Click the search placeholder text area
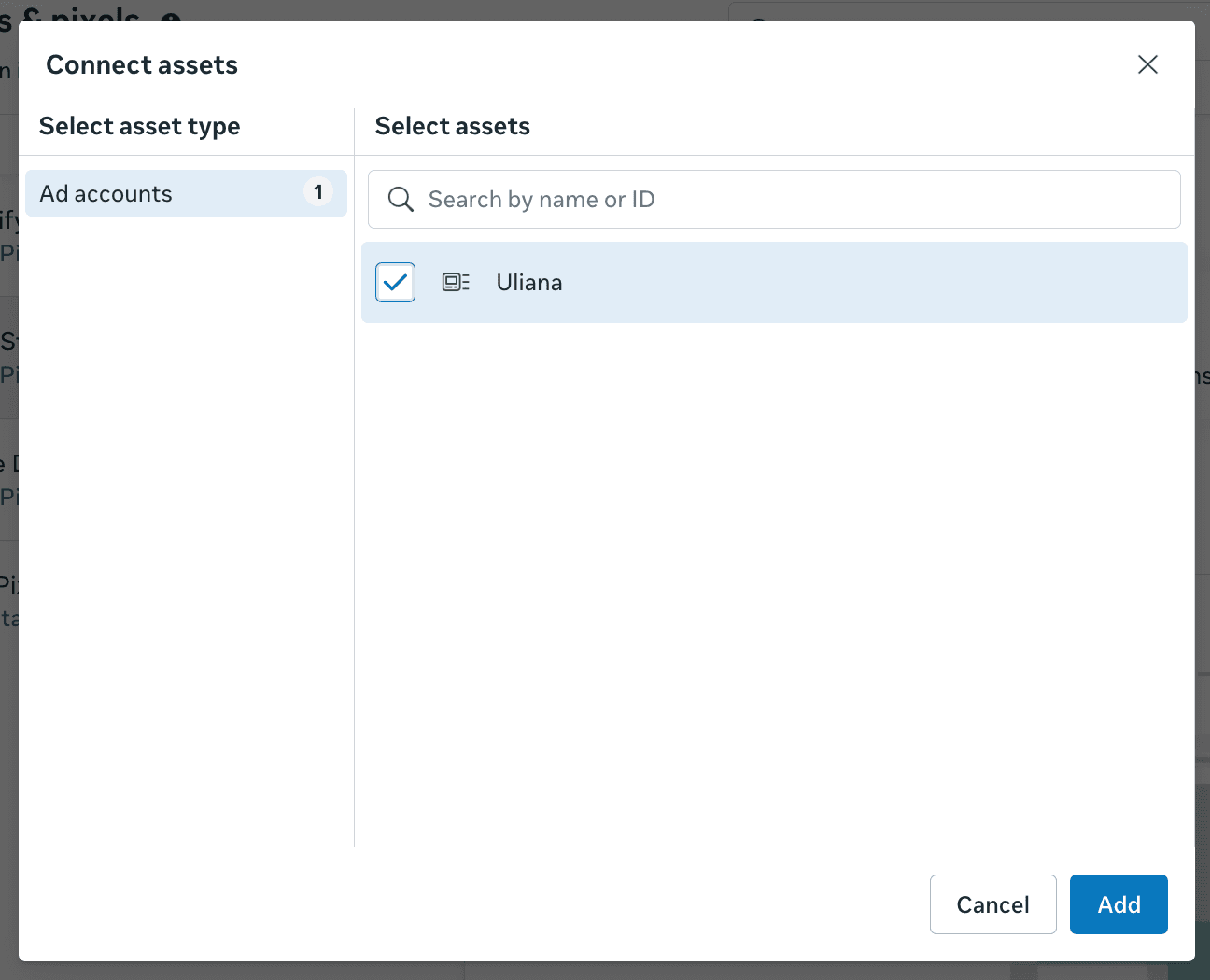1210x980 pixels. pos(542,199)
